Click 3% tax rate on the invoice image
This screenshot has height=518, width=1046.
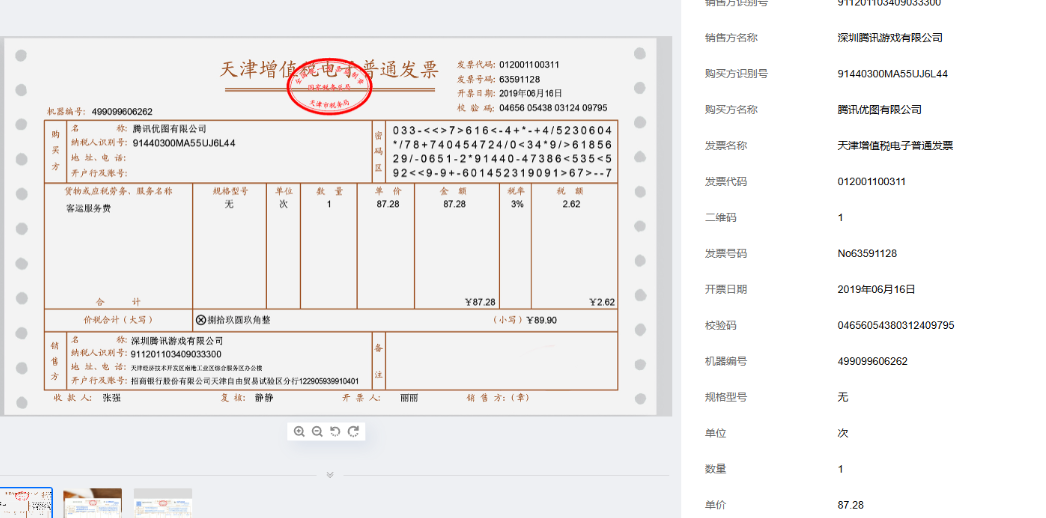[x=517, y=204]
